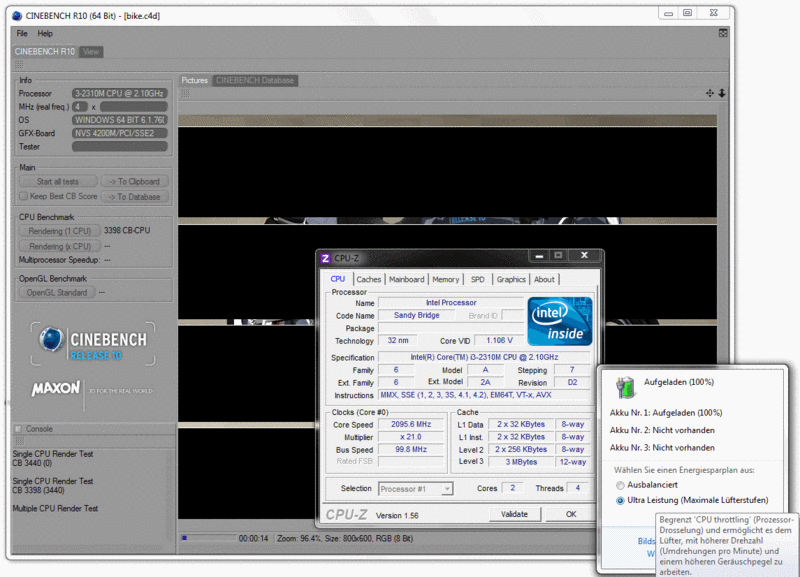800x577 pixels.
Task: Switch to the CINEBENCH Database tab
Action: (x=255, y=80)
